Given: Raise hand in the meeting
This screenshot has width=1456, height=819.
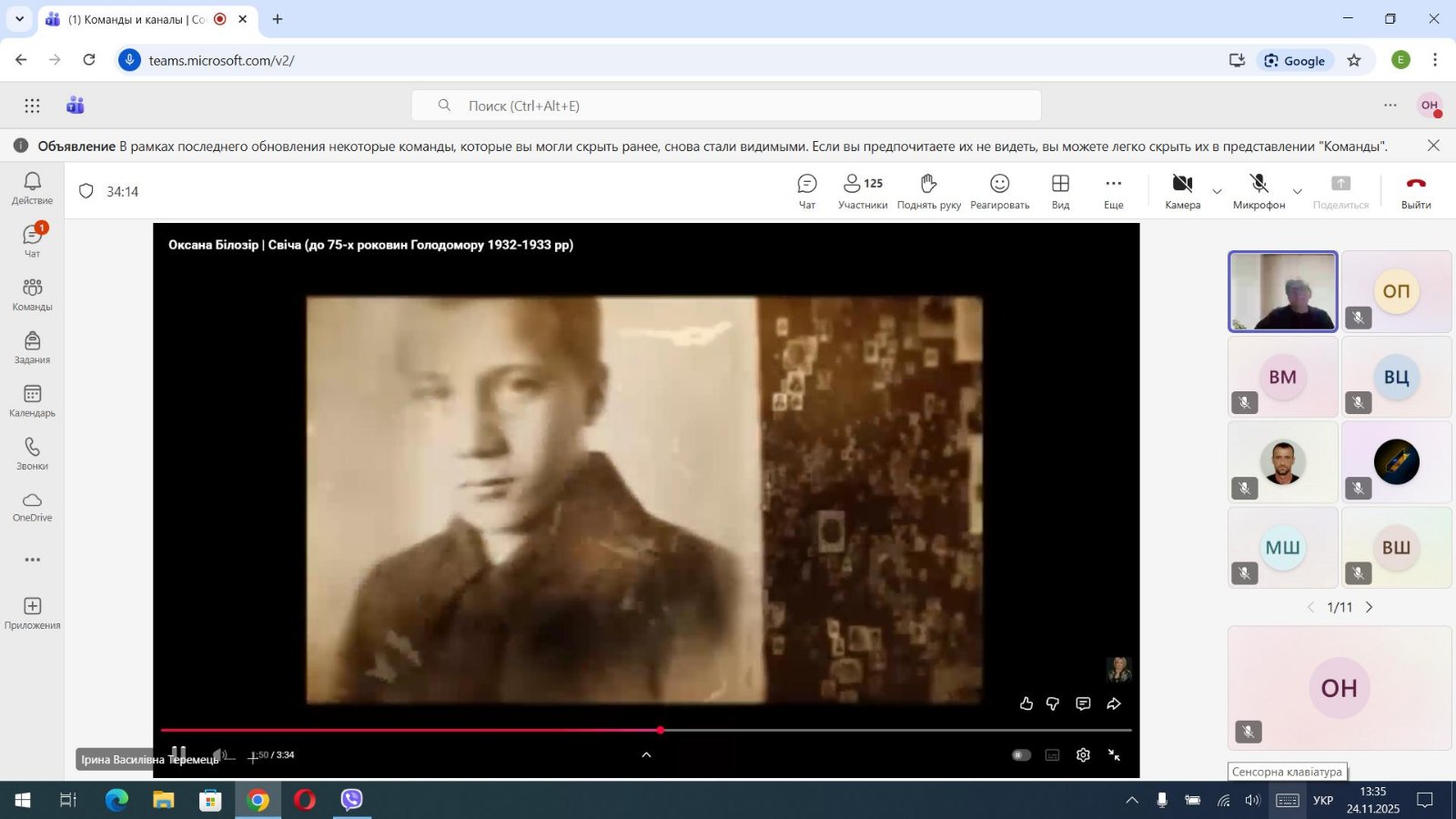Looking at the screenshot, I should (928, 191).
